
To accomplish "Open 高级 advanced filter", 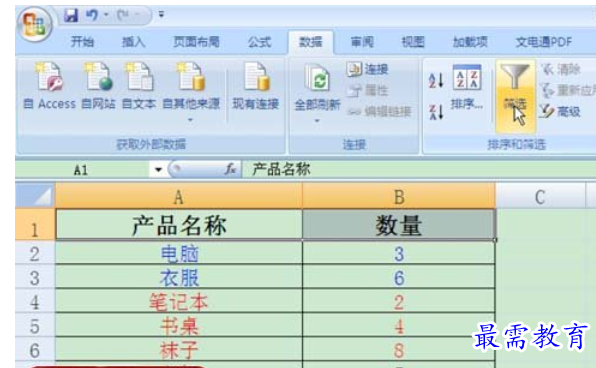I will (x=560, y=111).
